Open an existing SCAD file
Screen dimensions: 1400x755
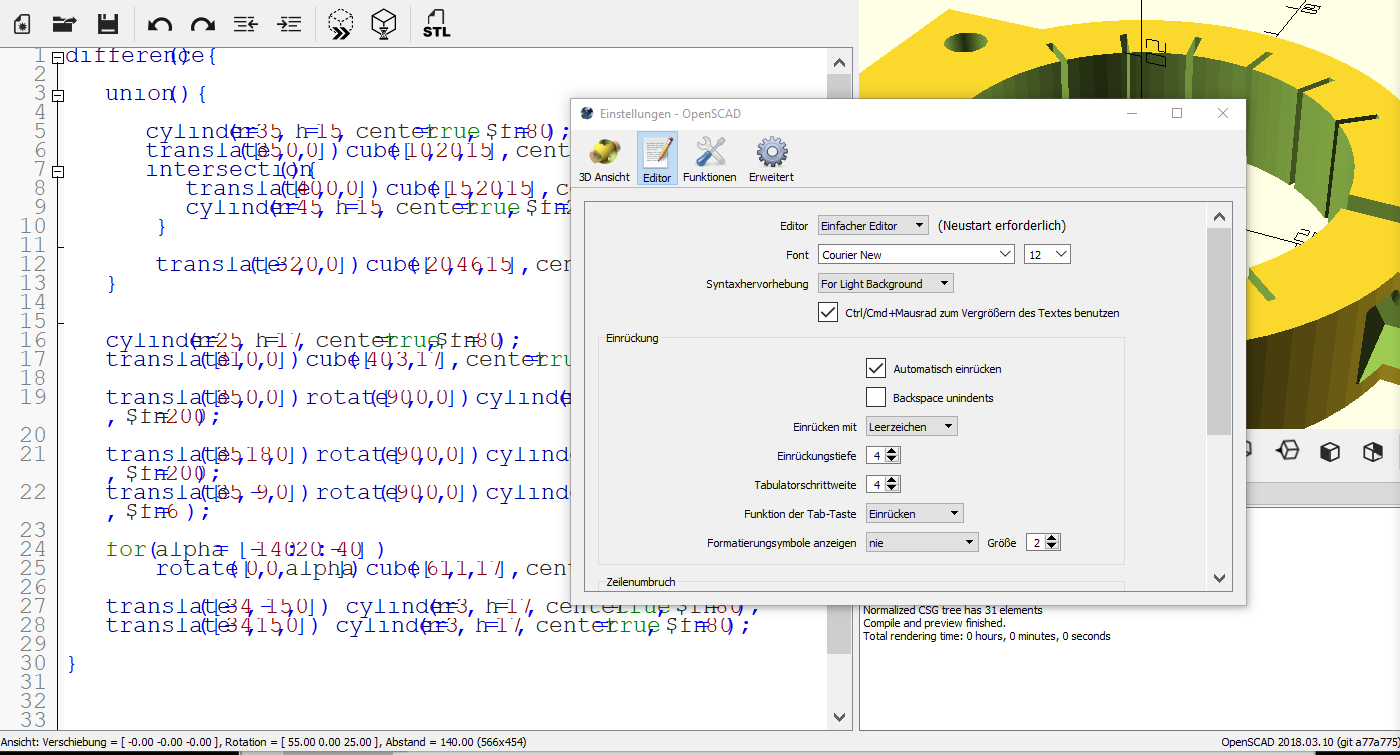(66, 24)
